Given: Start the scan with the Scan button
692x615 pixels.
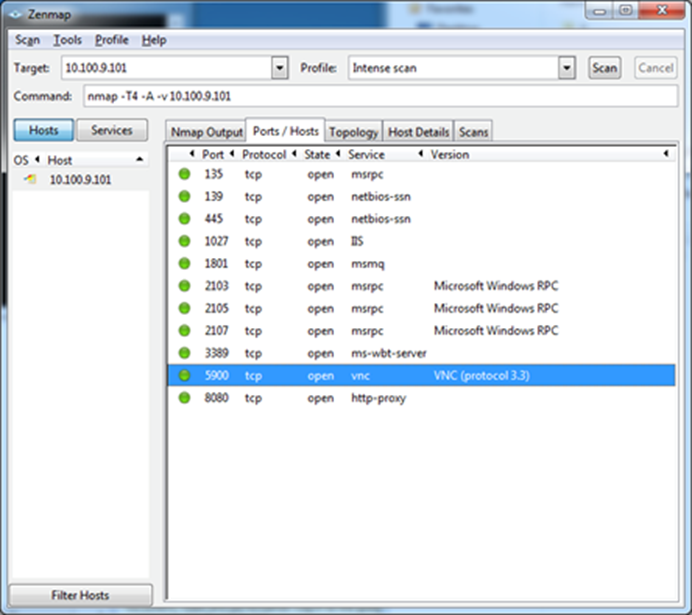Looking at the screenshot, I should [605, 68].
